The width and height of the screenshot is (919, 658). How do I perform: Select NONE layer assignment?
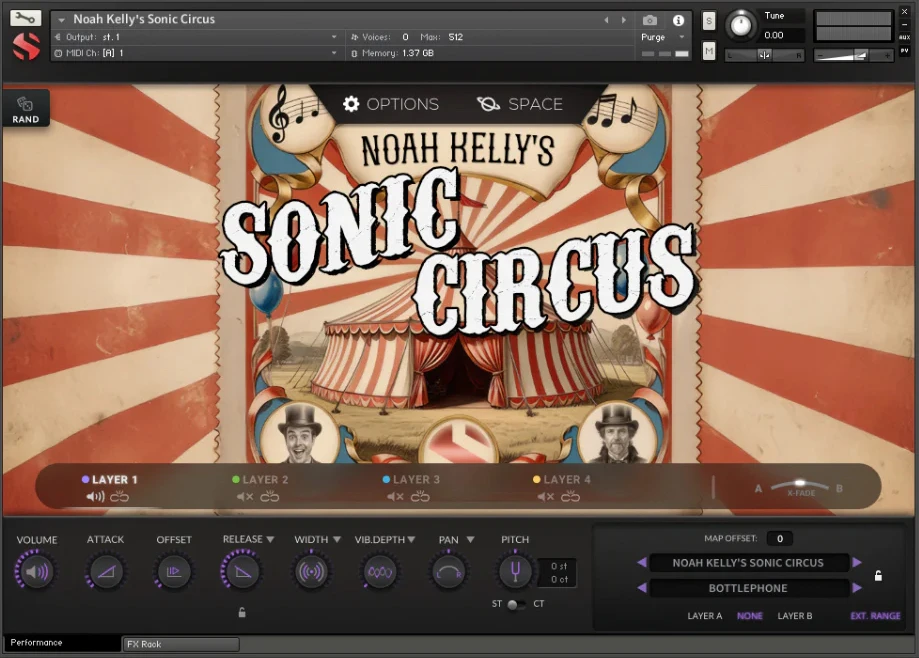tap(750, 616)
